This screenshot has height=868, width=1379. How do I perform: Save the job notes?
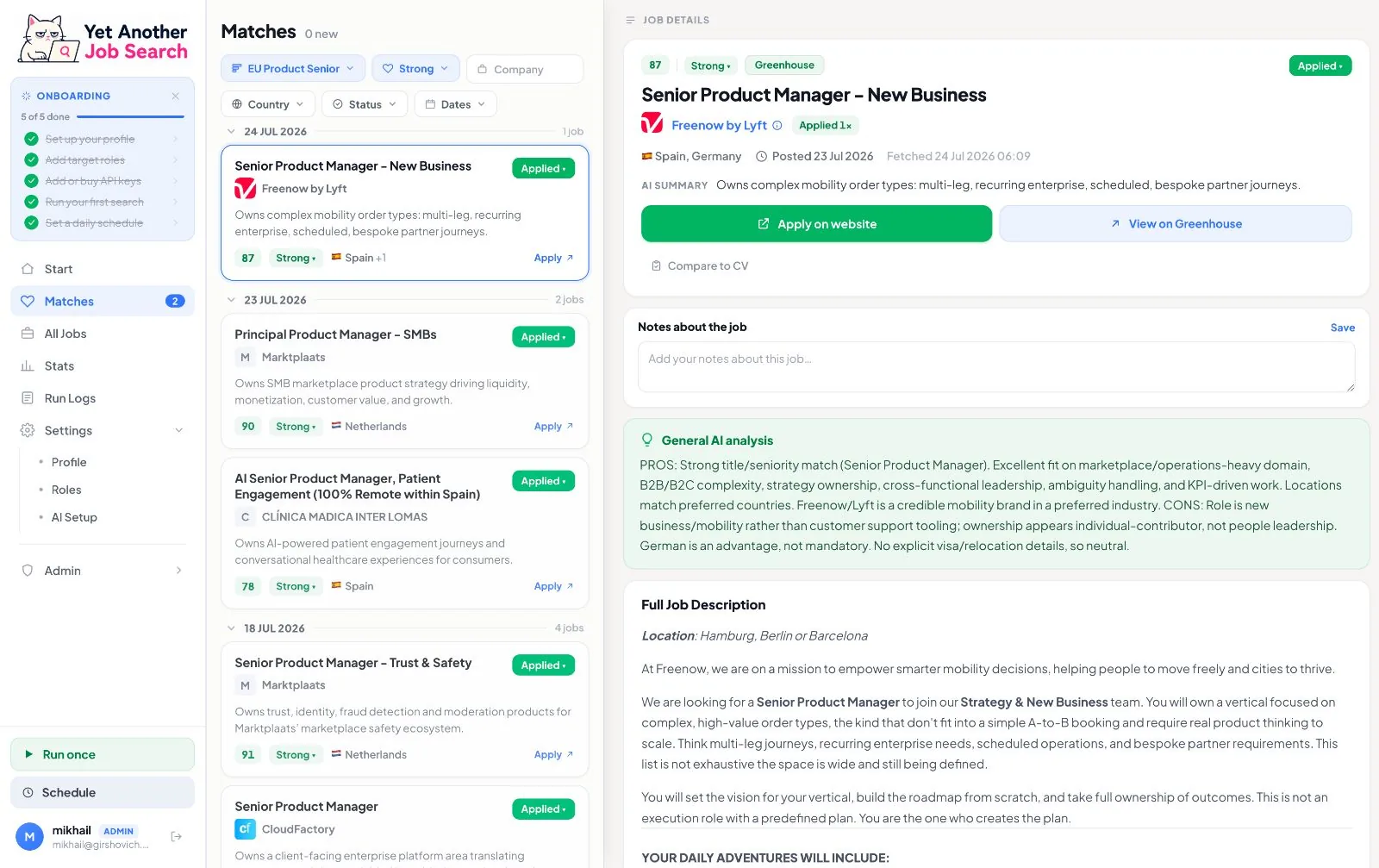(1343, 328)
